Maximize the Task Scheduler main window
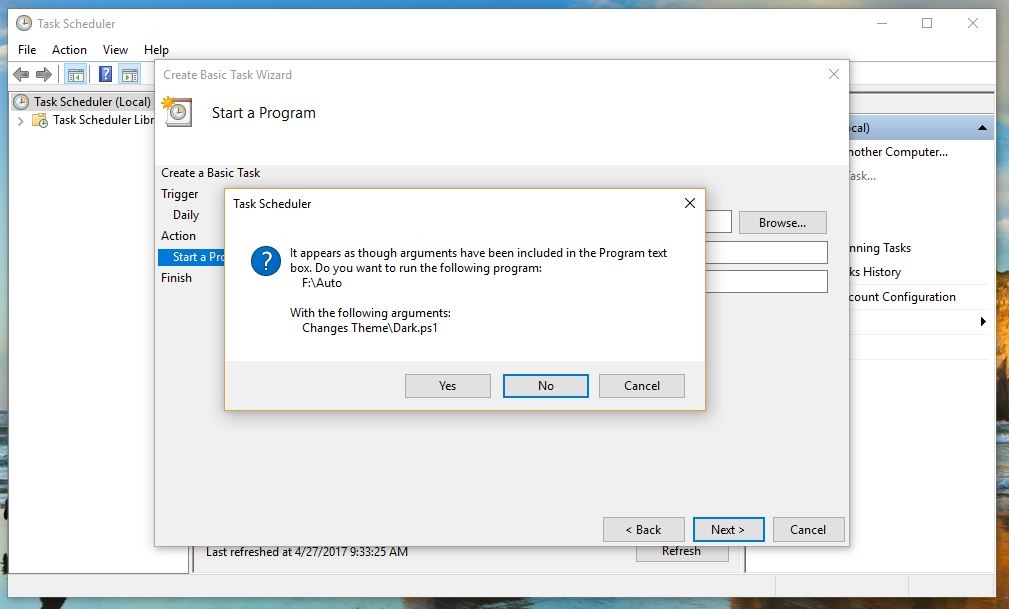The image size is (1009, 609). [x=927, y=23]
